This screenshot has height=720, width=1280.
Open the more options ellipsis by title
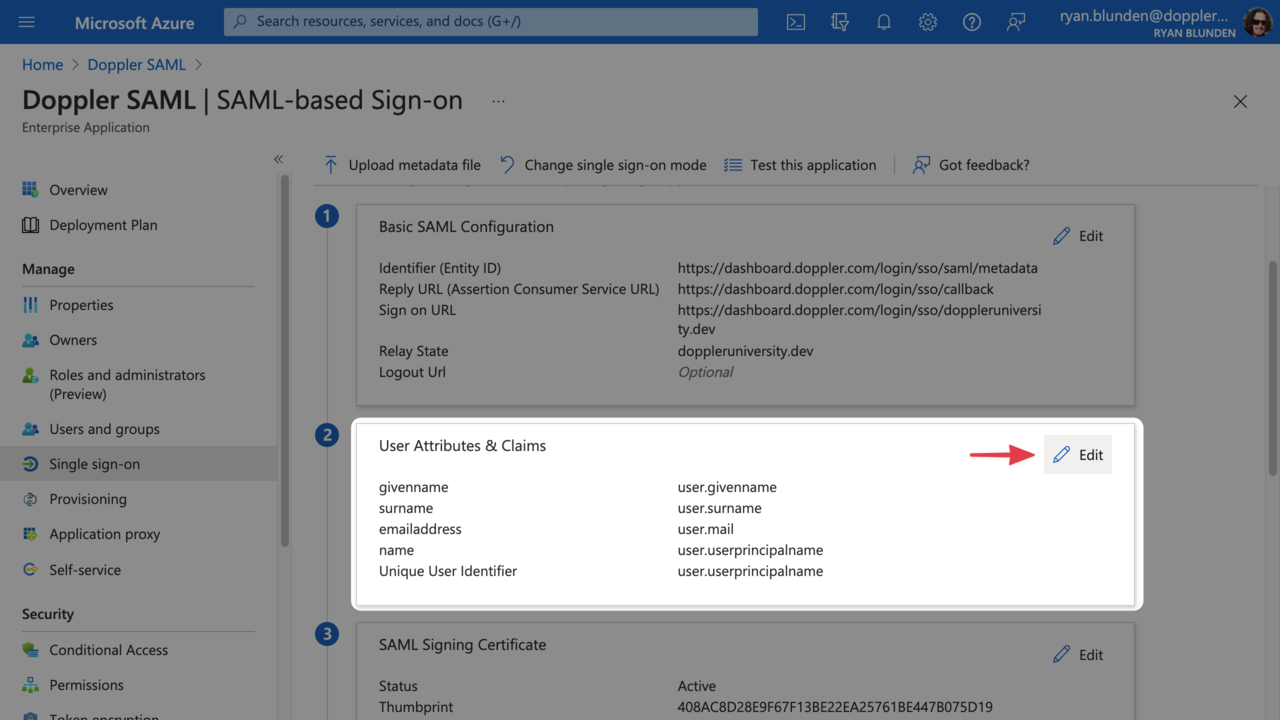pyautogui.click(x=498, y=101)
